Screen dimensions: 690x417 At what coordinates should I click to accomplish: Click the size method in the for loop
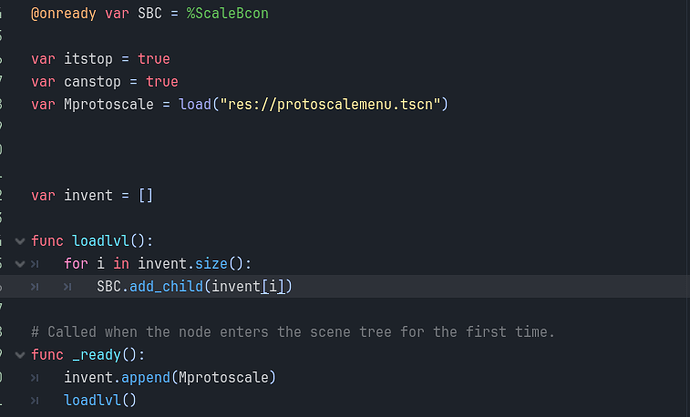click(x=211, y=264)
